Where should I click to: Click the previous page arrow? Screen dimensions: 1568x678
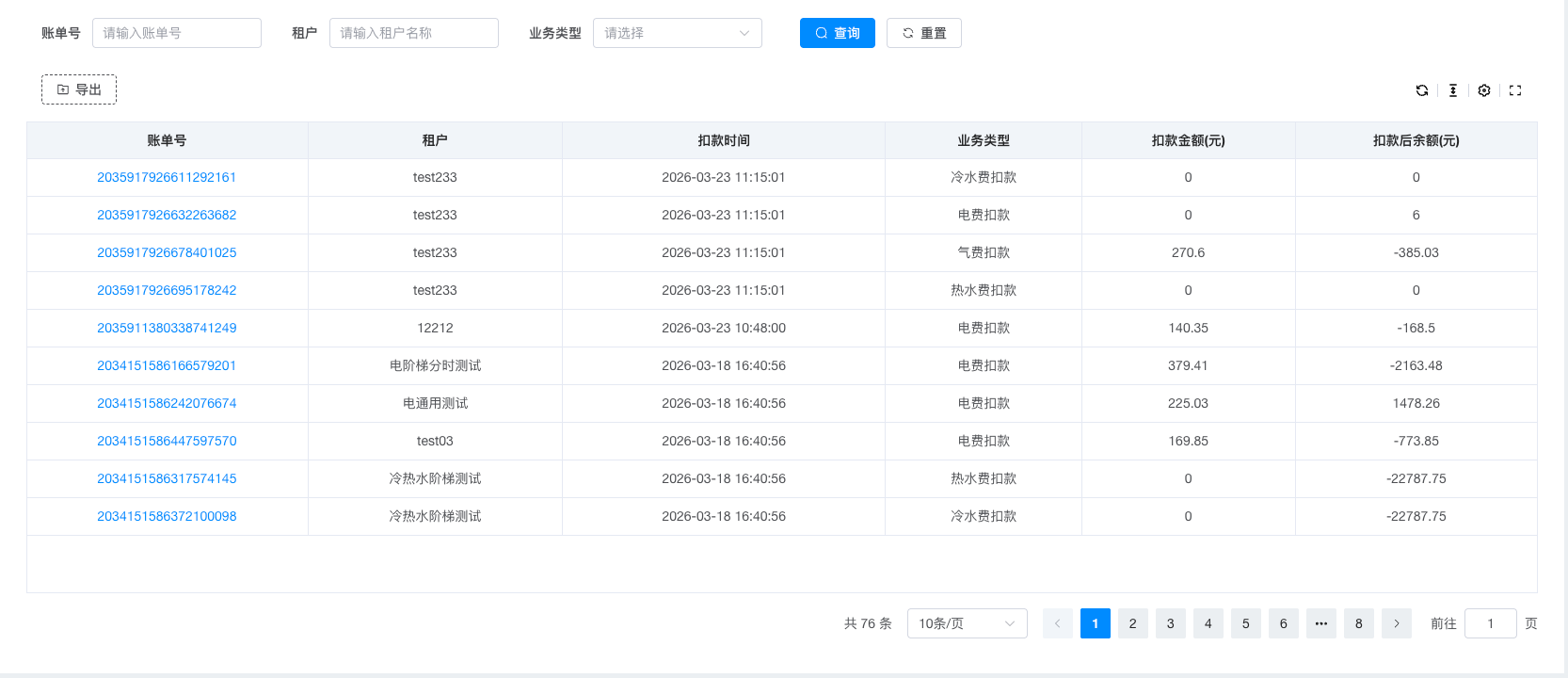[x=1058, y=623]
